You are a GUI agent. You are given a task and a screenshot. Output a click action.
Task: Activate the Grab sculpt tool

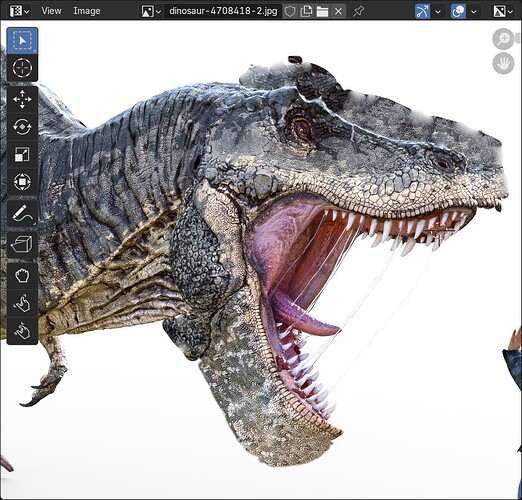[22, 276]
